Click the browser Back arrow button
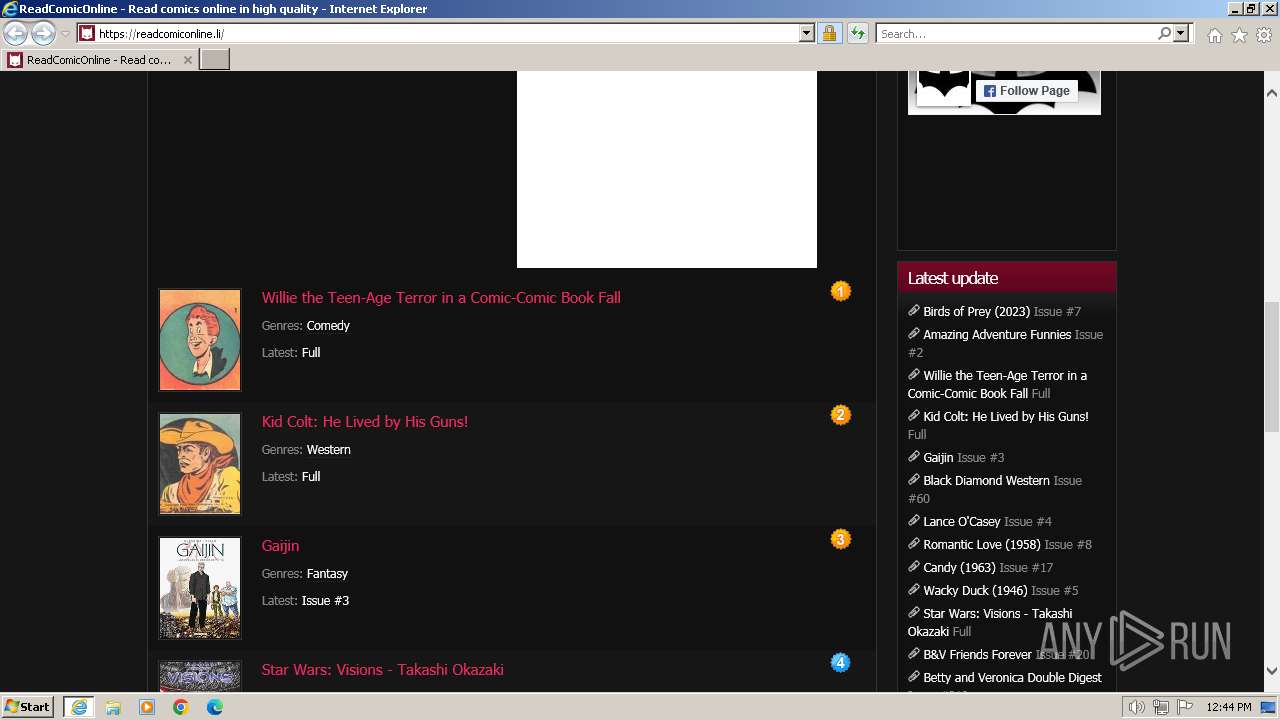The width and height of the screenshot is (1280, 720). point(15,33)
